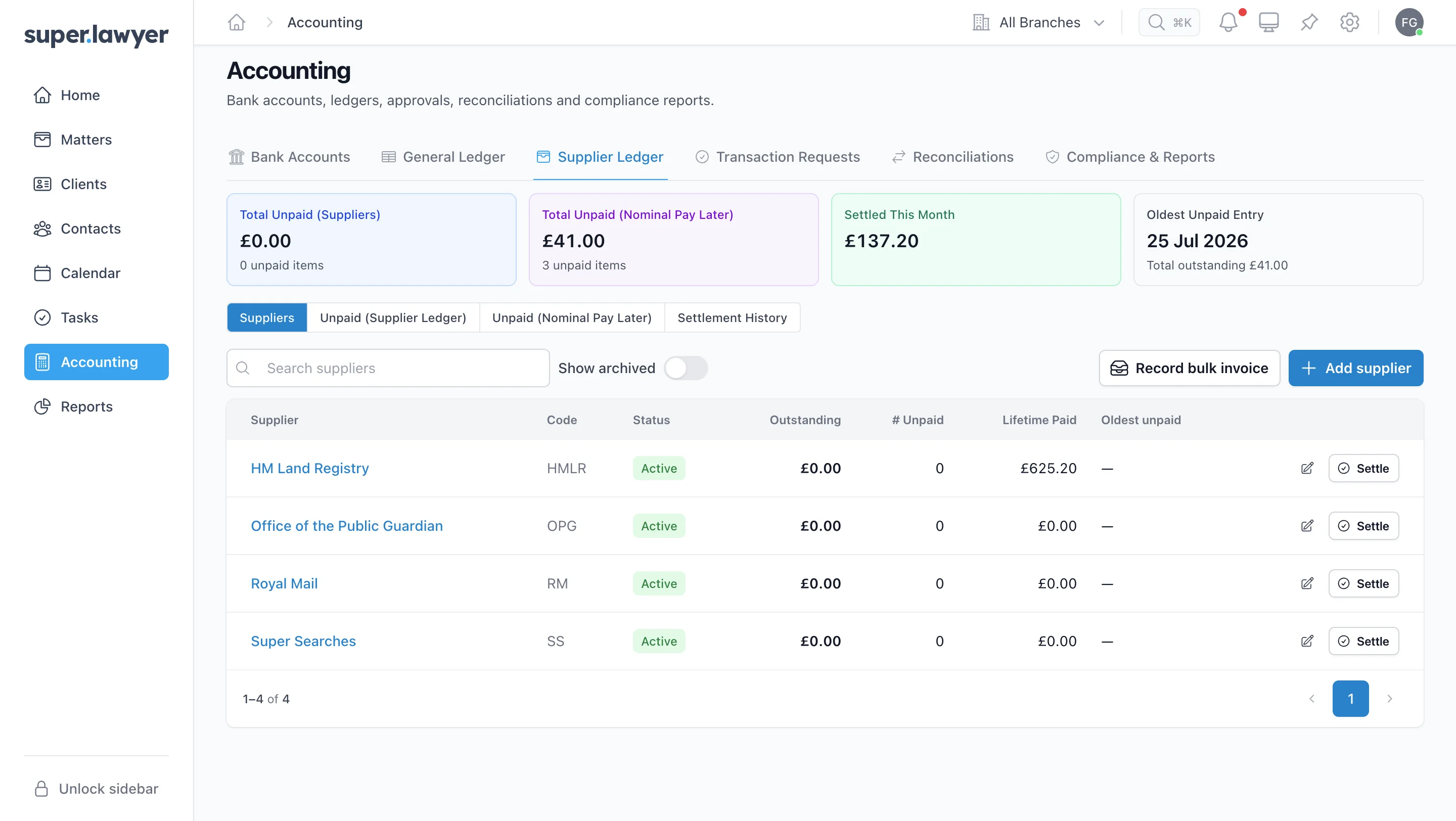The image size is (1456, 821).
Task: Select Unpaid (Nominal Pay Later) sub-tab
Action: click(571, 317)
